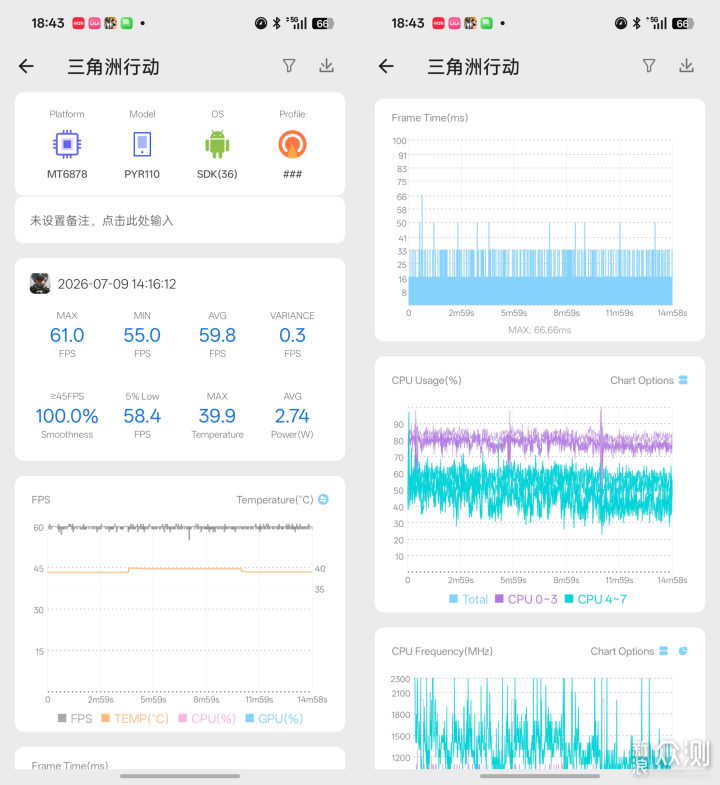Image resolution: width=720 pixels, height=785 pixels.
Task: Toggle the Total legend in the CPU Usage chart
Action: coord(468,599)
